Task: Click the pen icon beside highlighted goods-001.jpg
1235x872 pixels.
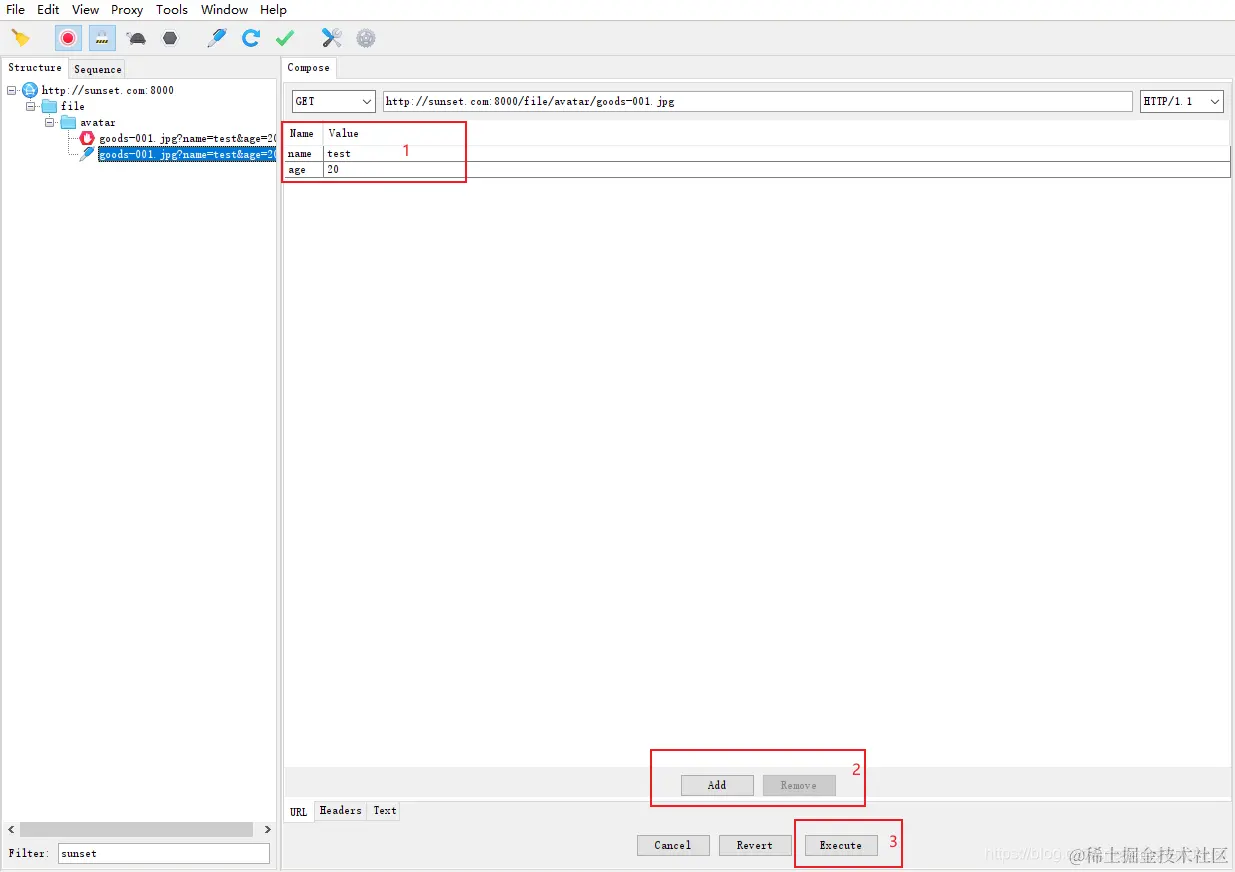Action: pyautogui.click(x=87, y=154)
